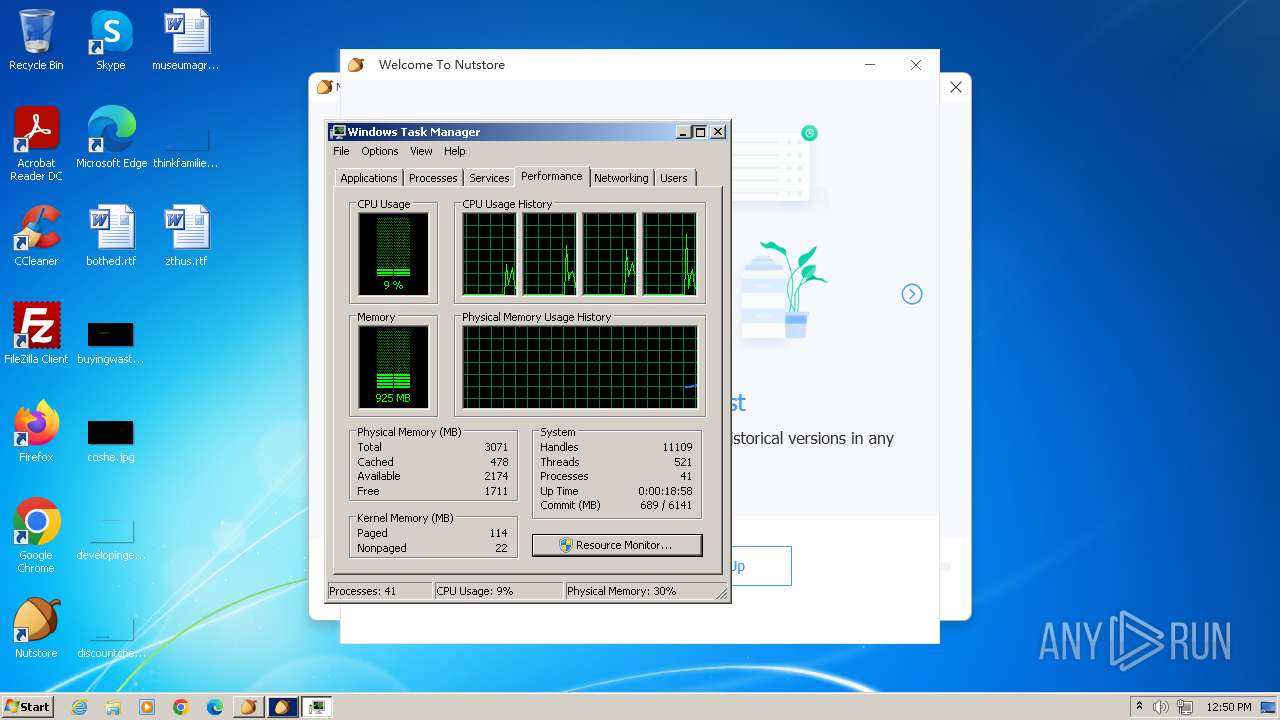Open the Google Chrome desktop shortcut

click(x=36, y=536)
